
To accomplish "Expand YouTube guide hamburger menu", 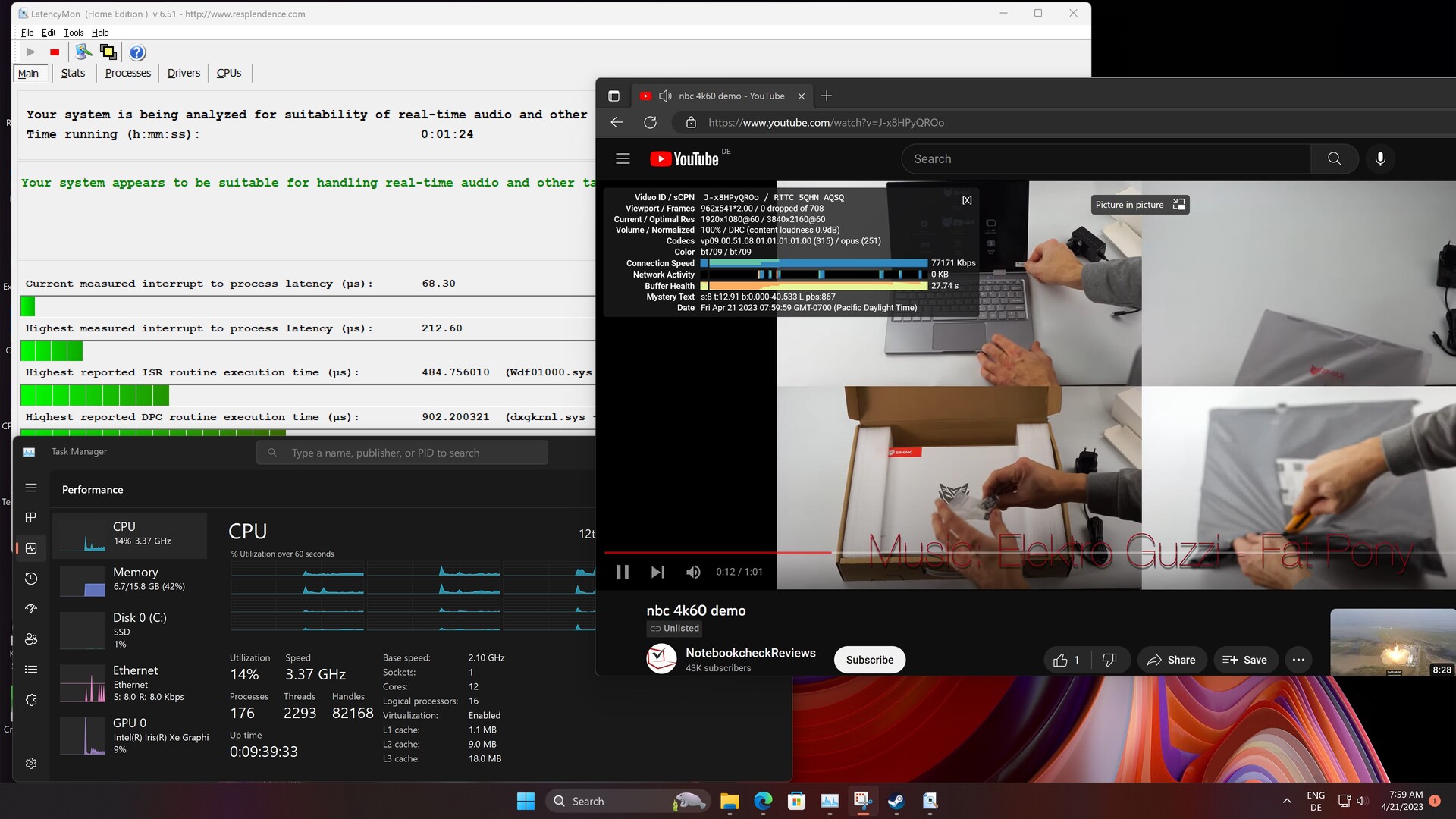I will pyautogui.click(x=623, y=158).
